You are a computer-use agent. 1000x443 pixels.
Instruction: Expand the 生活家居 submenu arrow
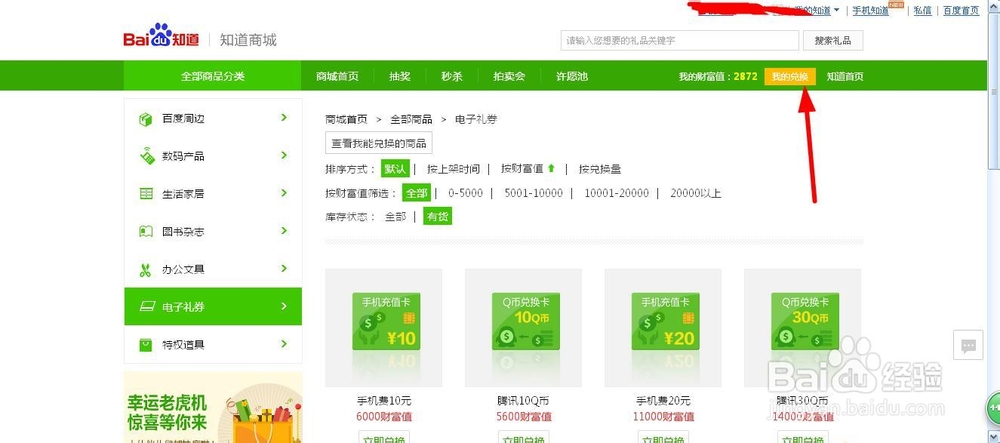(x=284, y=193)
